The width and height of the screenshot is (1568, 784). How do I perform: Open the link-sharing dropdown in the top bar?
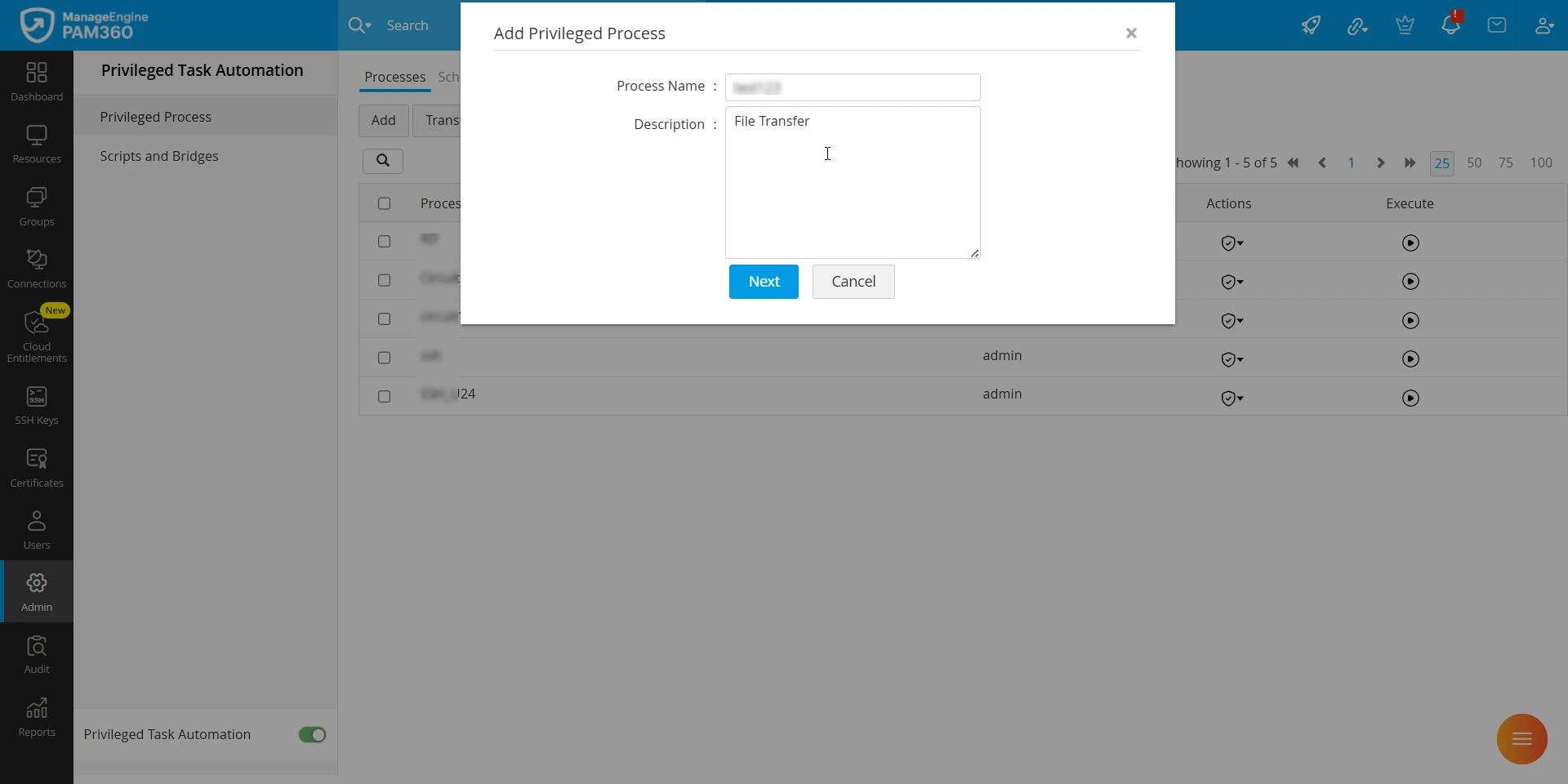click(x=1357, y=25)
